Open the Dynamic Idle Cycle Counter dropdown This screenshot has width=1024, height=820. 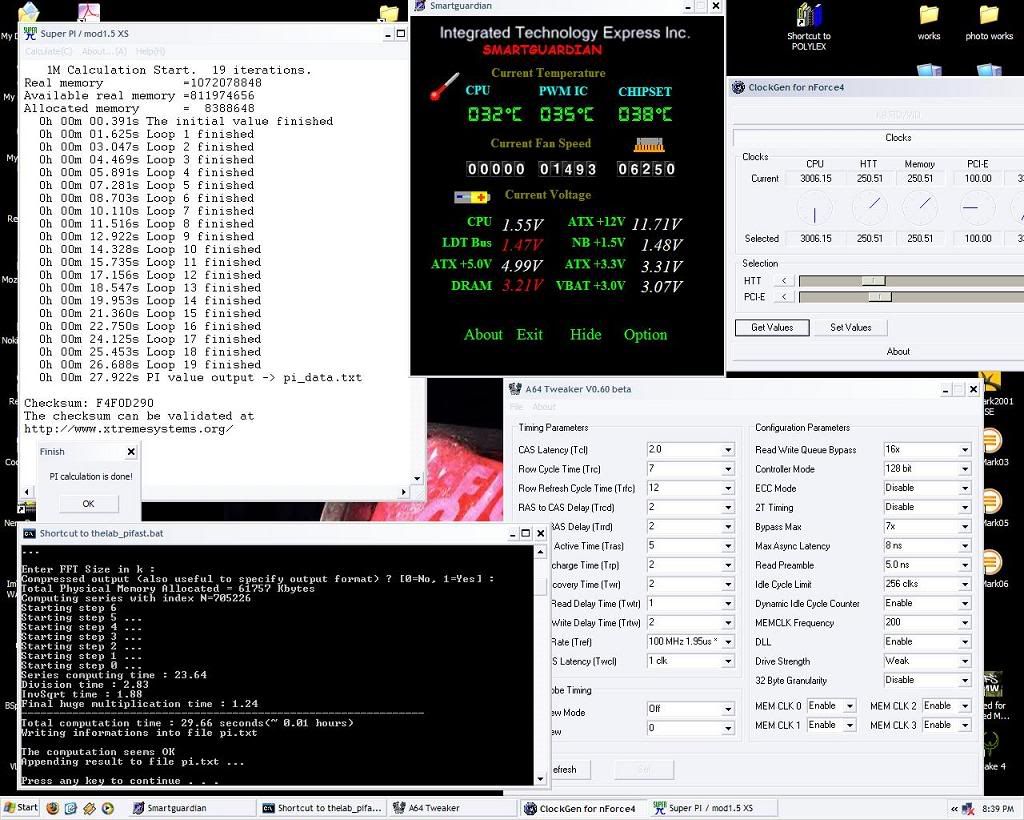[965, 604]
